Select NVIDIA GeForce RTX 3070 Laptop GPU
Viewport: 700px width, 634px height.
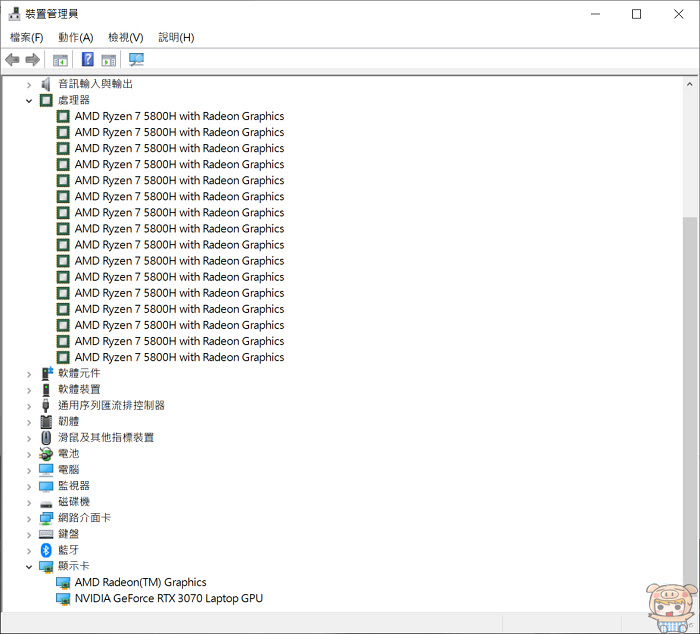click(169, 598)
